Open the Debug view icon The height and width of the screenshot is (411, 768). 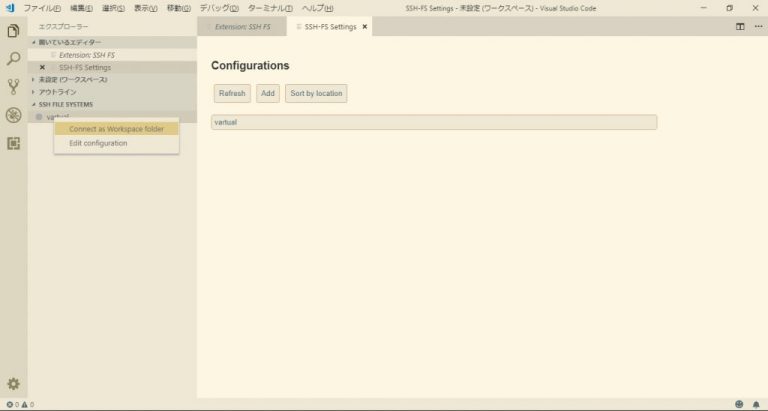13,115
